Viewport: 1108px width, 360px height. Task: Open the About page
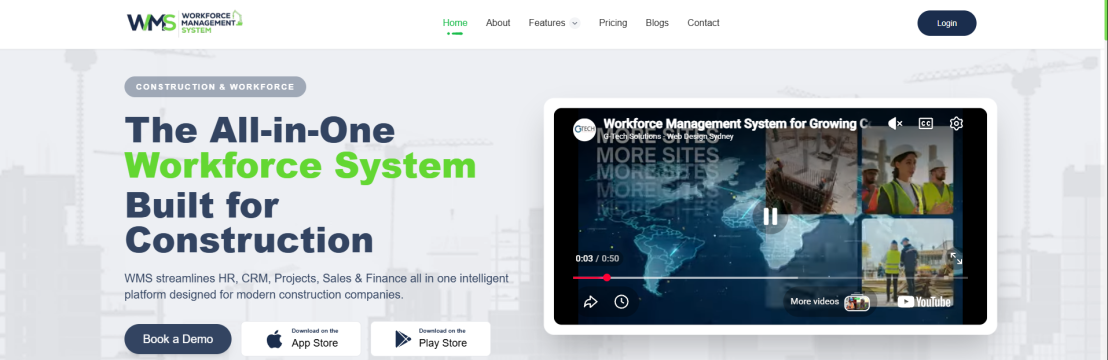click(x=498, y=23)
